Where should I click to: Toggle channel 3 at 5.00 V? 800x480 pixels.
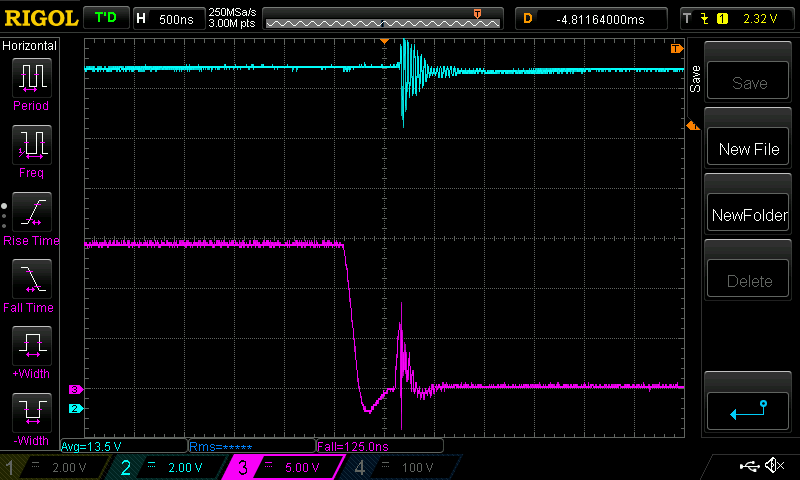tap(285, 467)
